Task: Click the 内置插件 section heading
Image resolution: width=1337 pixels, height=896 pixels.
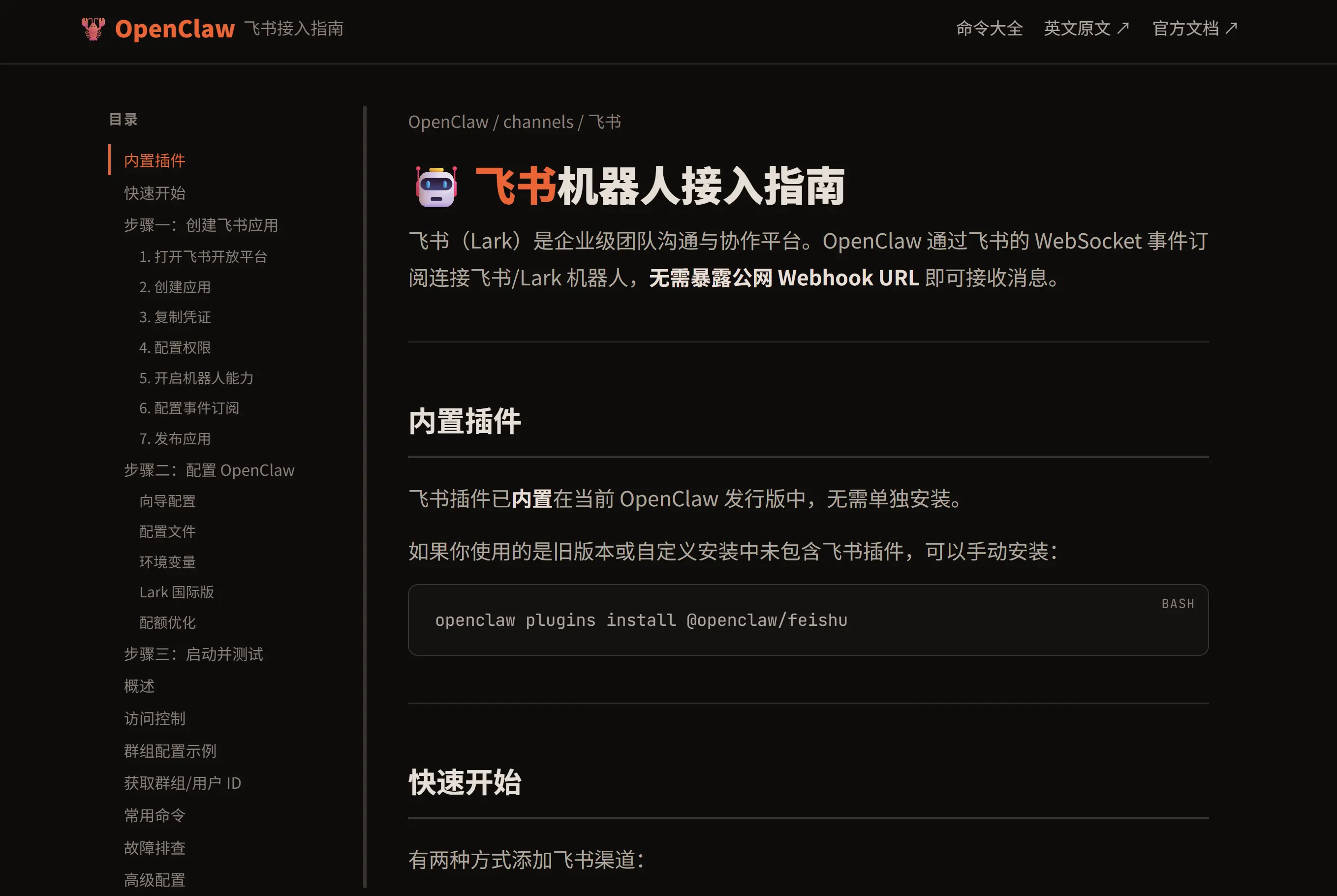Action: [x=464, y=422]
